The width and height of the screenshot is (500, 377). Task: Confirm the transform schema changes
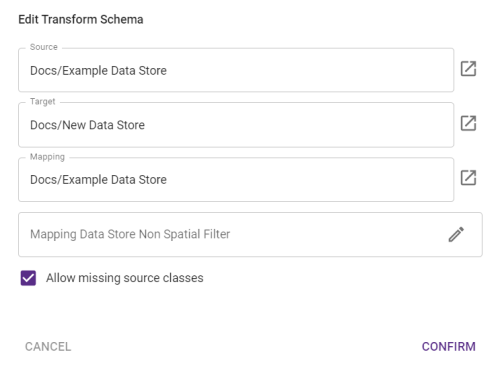coord(449,347)
